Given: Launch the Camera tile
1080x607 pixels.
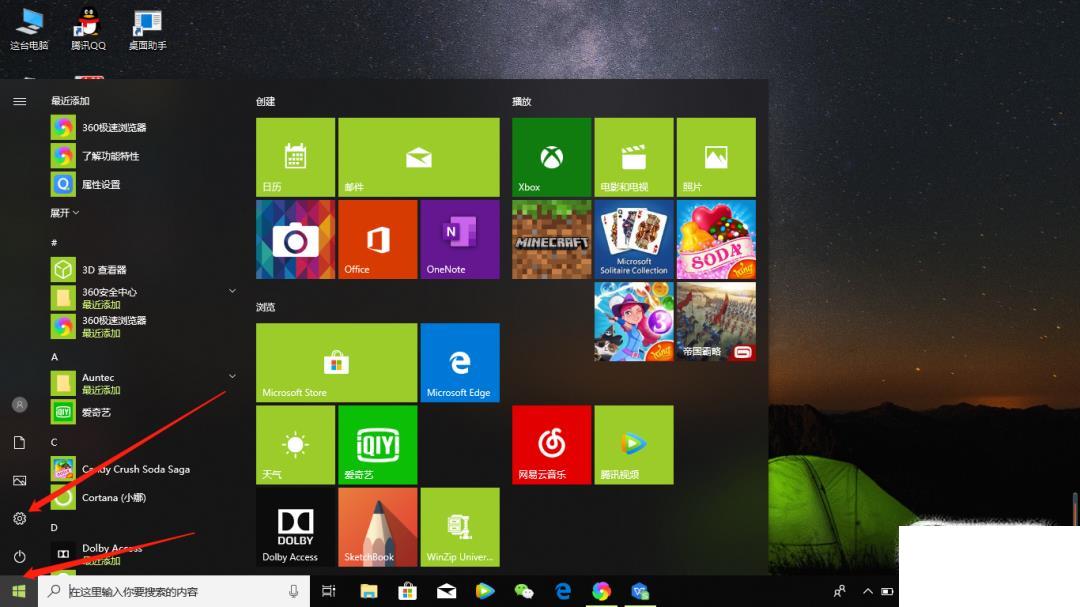Looking at the screenshot, I should 295,240.
